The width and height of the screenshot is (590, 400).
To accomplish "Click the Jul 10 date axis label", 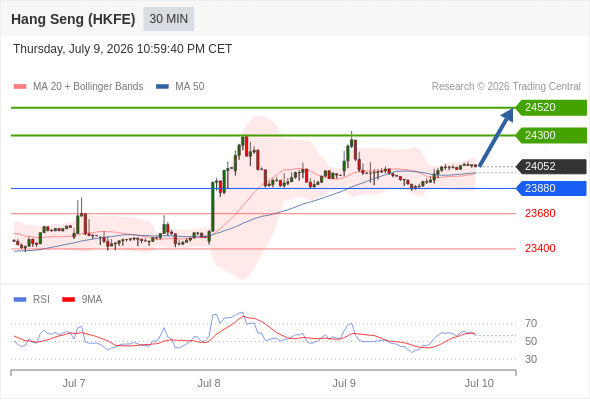I will (x=479, y=383).
